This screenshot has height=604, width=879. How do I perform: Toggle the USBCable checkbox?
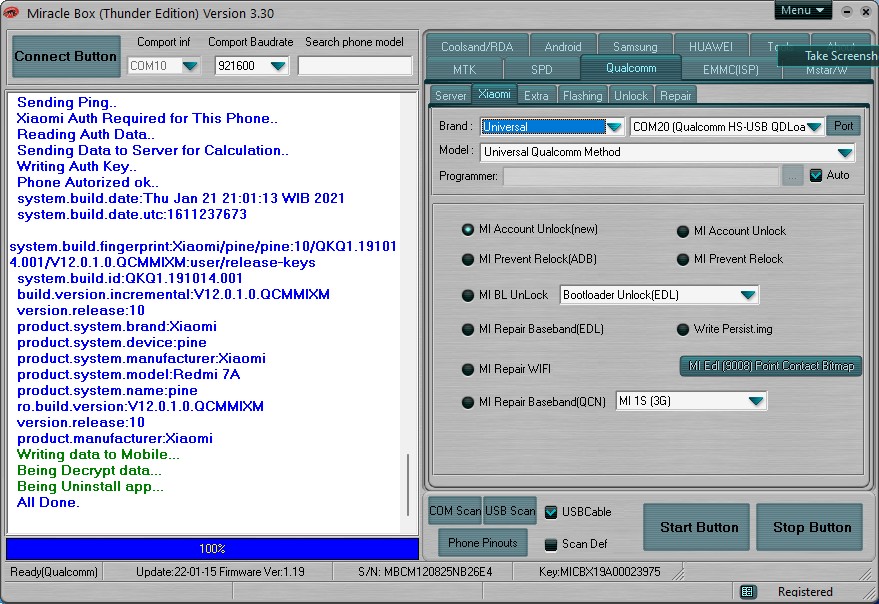(x=551, y=512)
